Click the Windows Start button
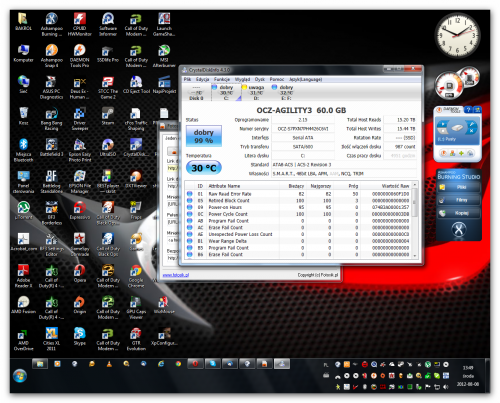The width and height of the screenshot is (500, 403). (20, 376)
